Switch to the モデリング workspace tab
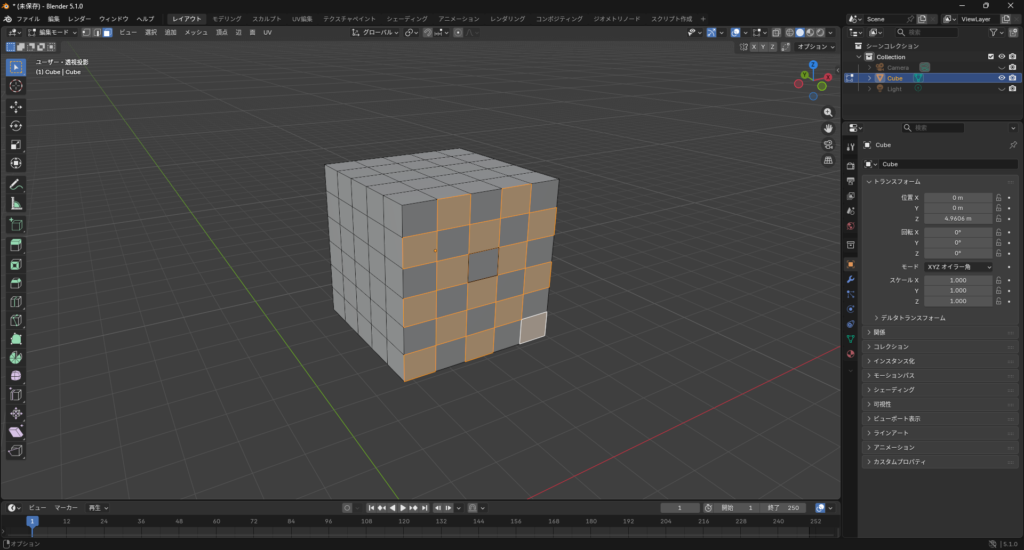Image resolution: width=1024 pixels, height=550 pixels. point(226,19)
